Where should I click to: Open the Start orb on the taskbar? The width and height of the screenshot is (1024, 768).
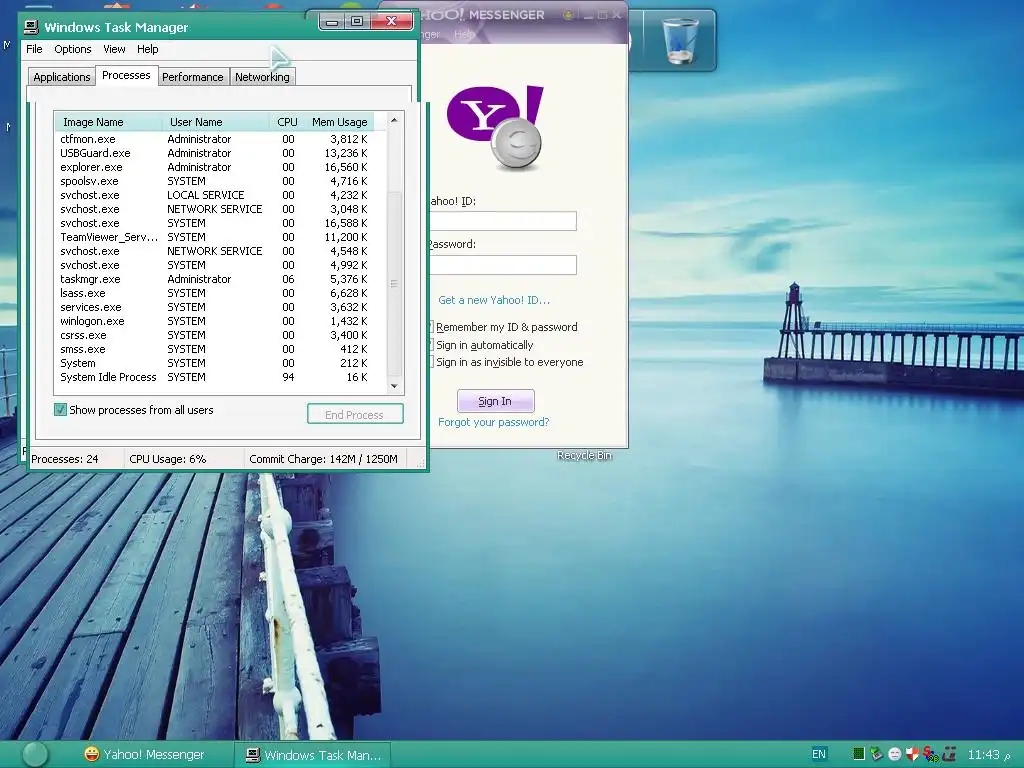pos(35,754)
